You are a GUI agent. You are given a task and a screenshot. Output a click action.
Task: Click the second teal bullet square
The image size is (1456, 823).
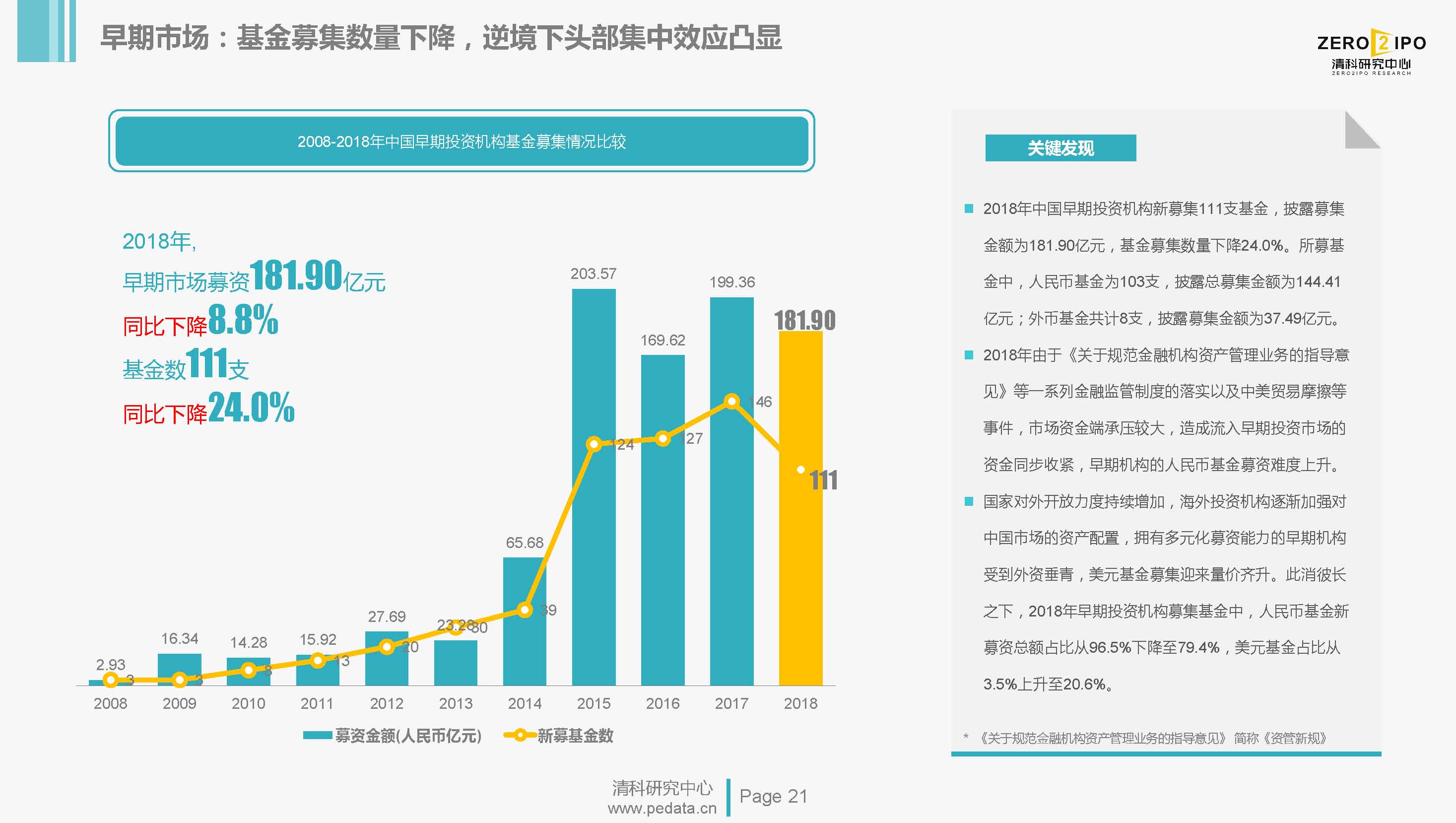pos(969,355)
